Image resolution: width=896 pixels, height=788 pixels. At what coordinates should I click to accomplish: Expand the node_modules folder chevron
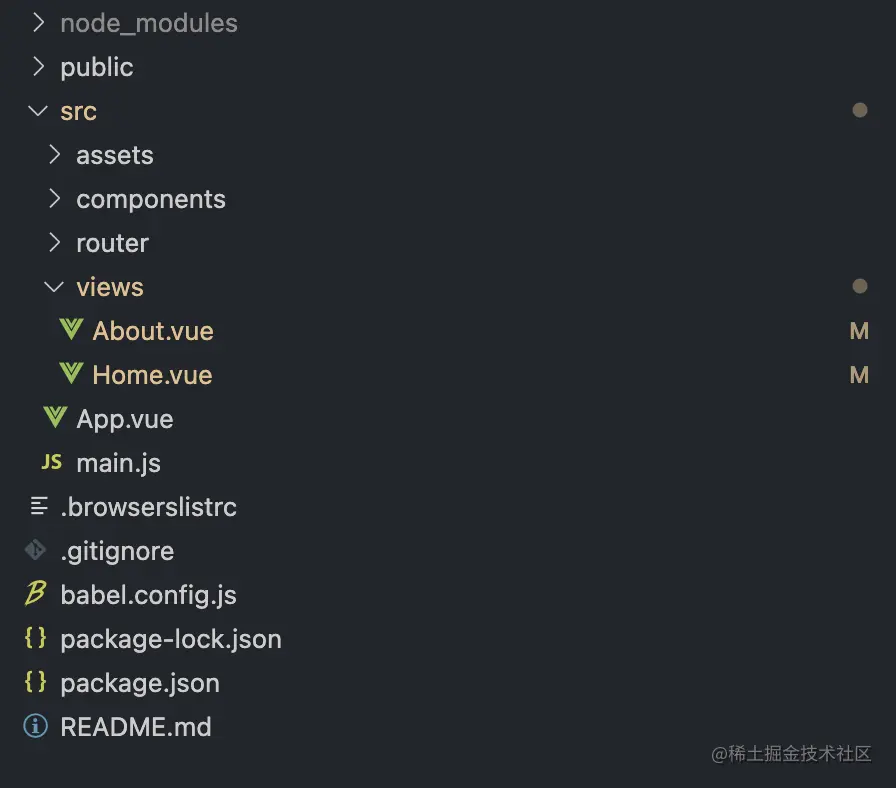38,22
